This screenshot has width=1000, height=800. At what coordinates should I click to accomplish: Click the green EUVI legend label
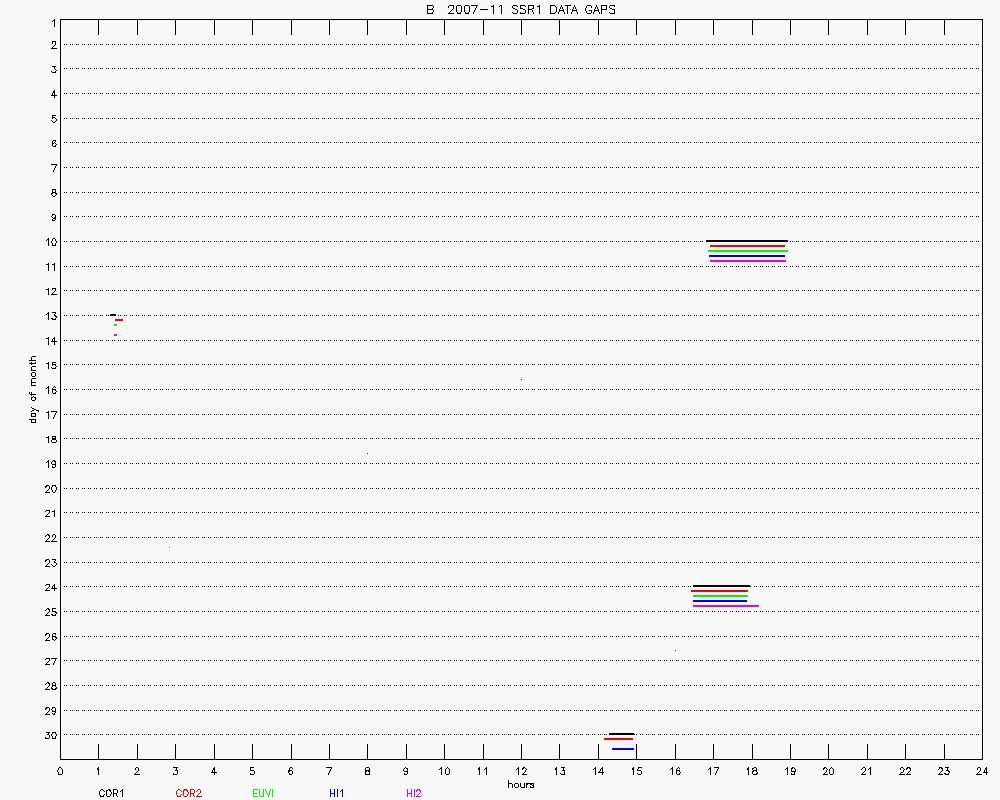point(263,793)
